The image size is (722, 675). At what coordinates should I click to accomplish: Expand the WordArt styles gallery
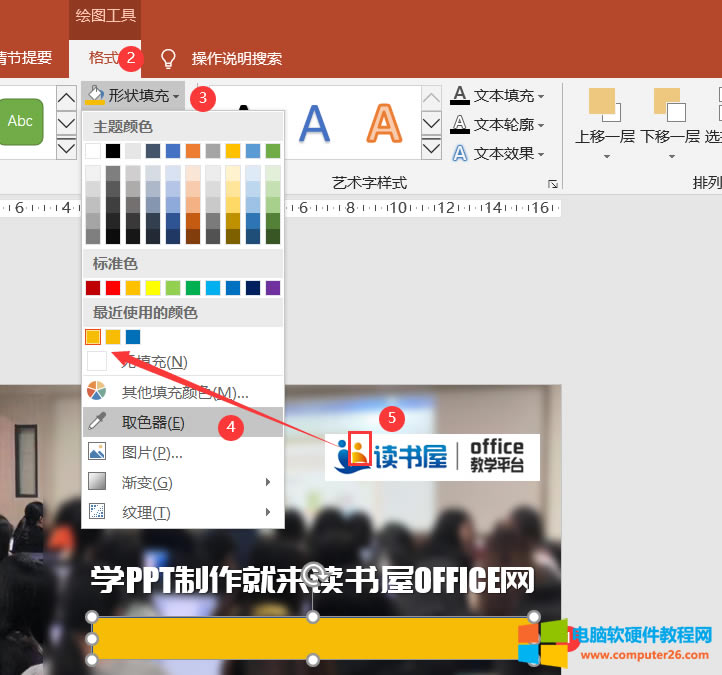click(x=431, y=149)
